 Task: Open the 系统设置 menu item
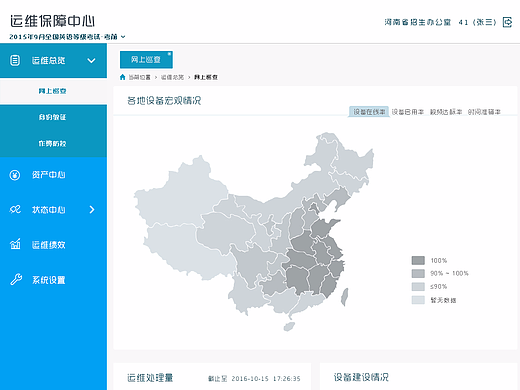(x=53, y=280)
